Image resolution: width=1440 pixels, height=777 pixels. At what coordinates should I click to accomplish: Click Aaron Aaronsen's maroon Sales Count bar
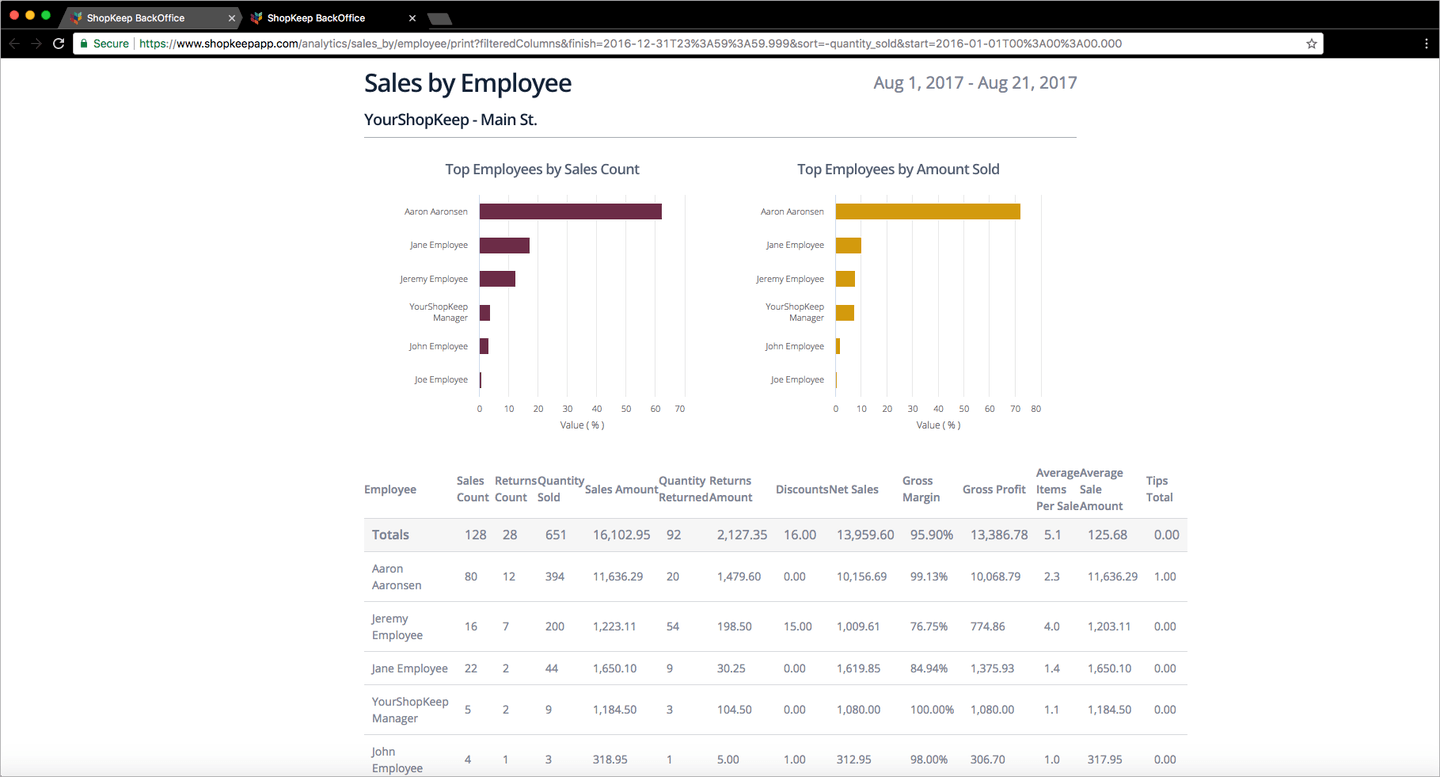(570, 212)
